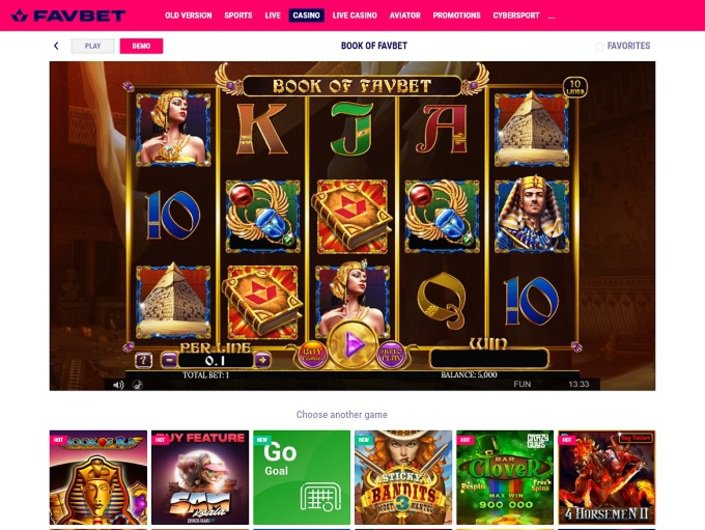Screen dimensions: 705x530
Task: Toggle the Auto Play round button
Action: point(392,355)
